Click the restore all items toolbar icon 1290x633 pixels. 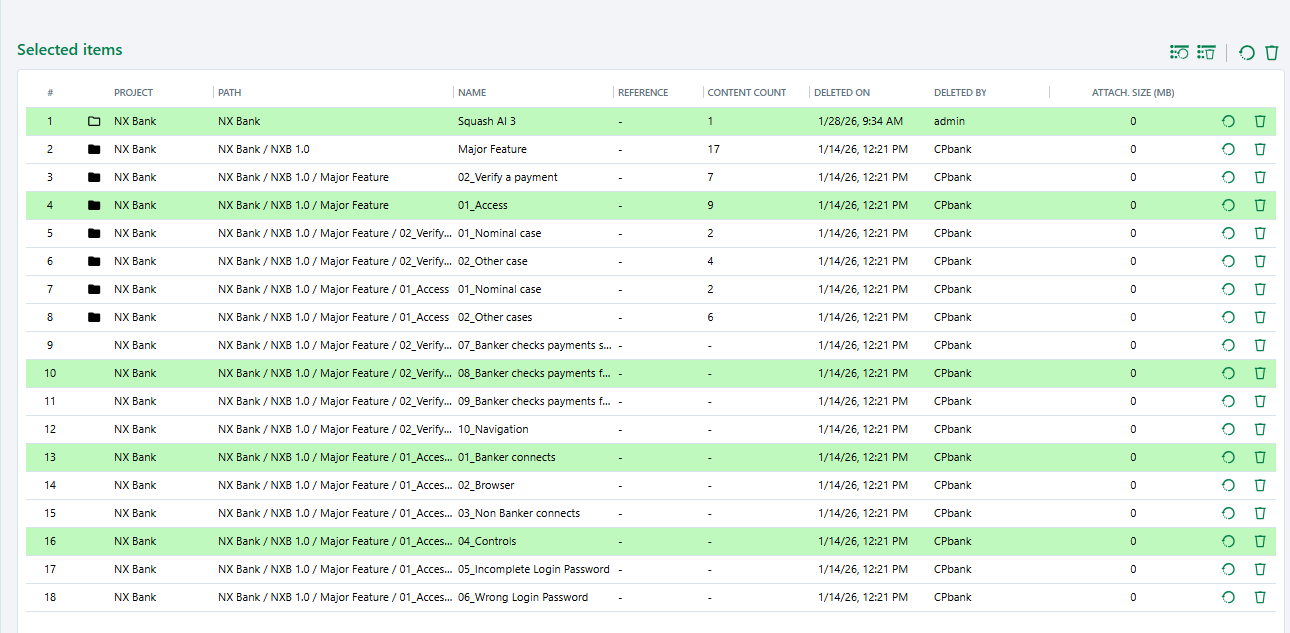click(x=1179, y=52)
